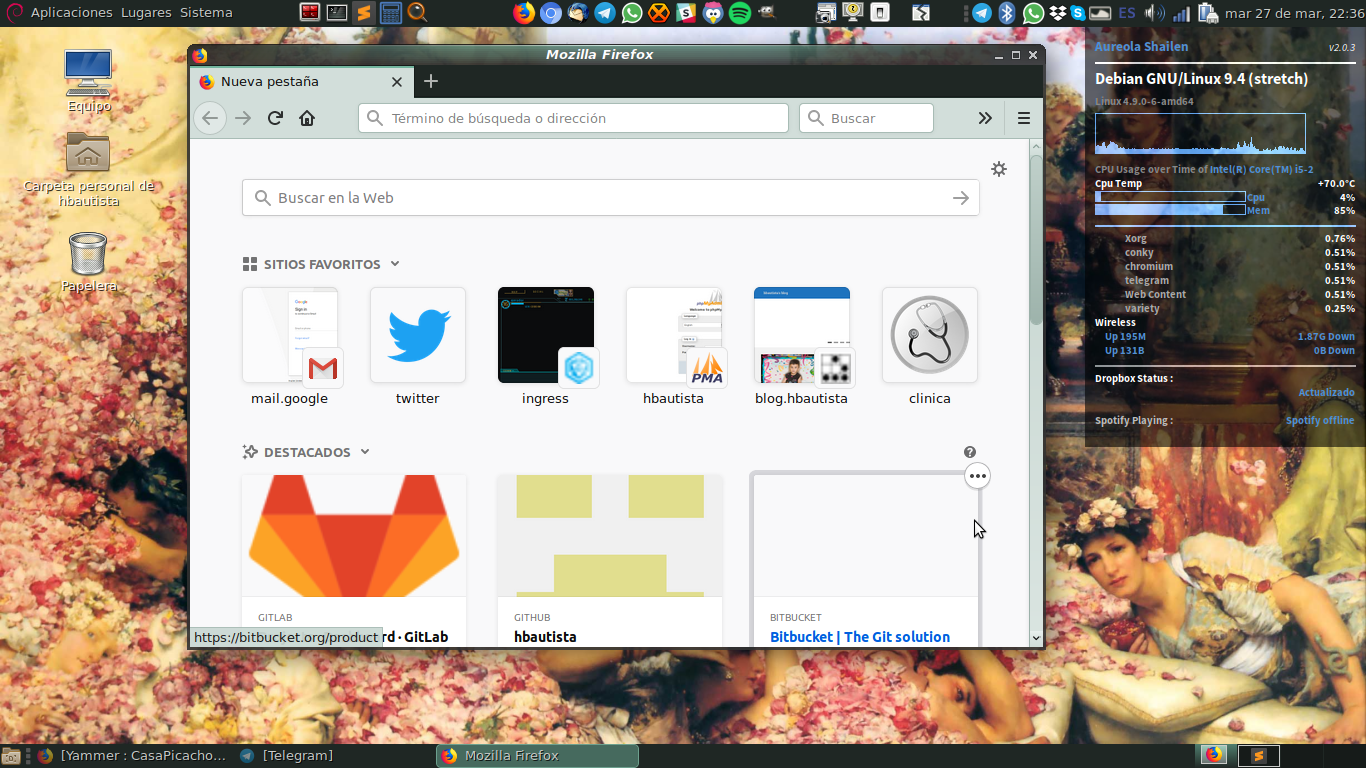Launch Firefox from the top panel

click(x=524, y=13)
